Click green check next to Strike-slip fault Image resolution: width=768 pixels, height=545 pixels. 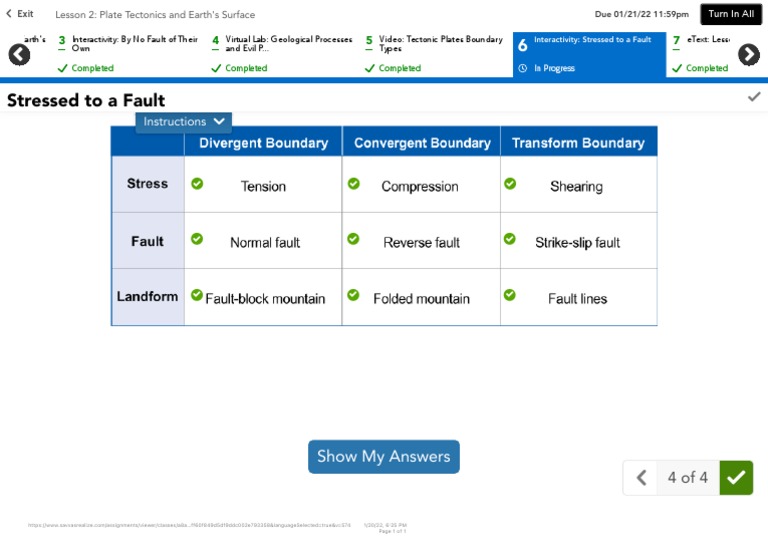510,239
